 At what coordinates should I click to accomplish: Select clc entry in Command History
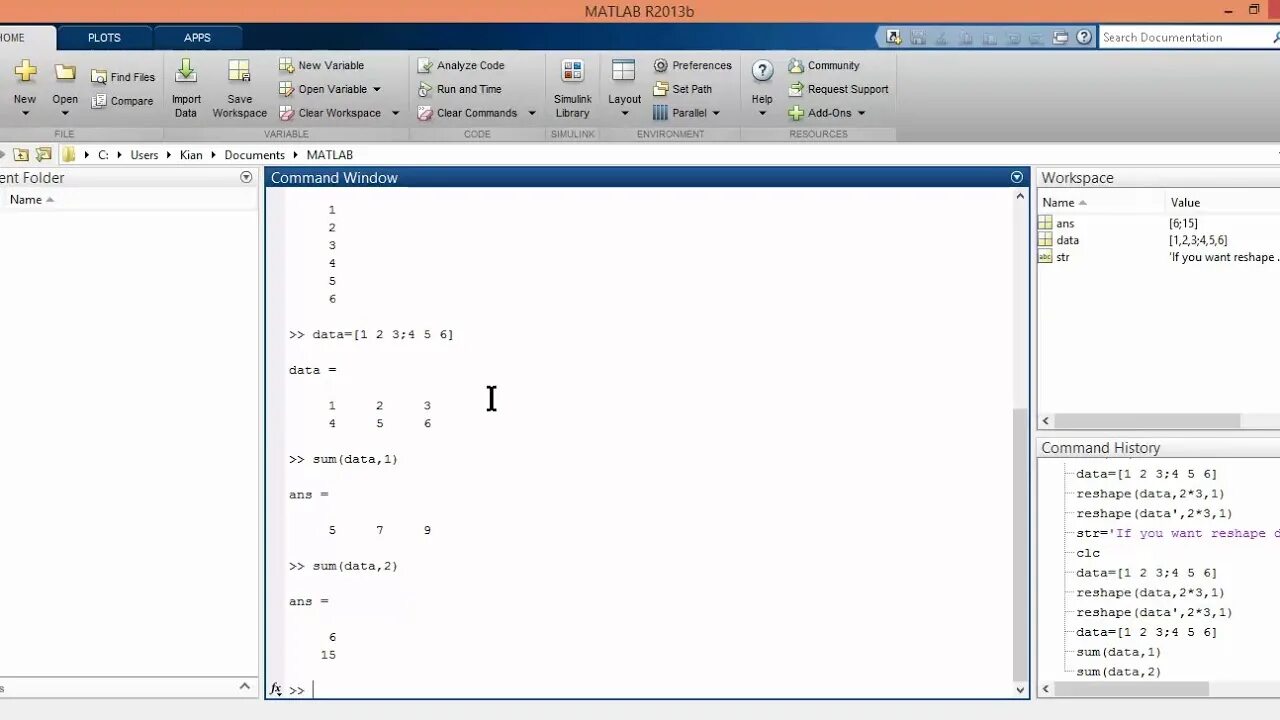tap(1088, 553)
